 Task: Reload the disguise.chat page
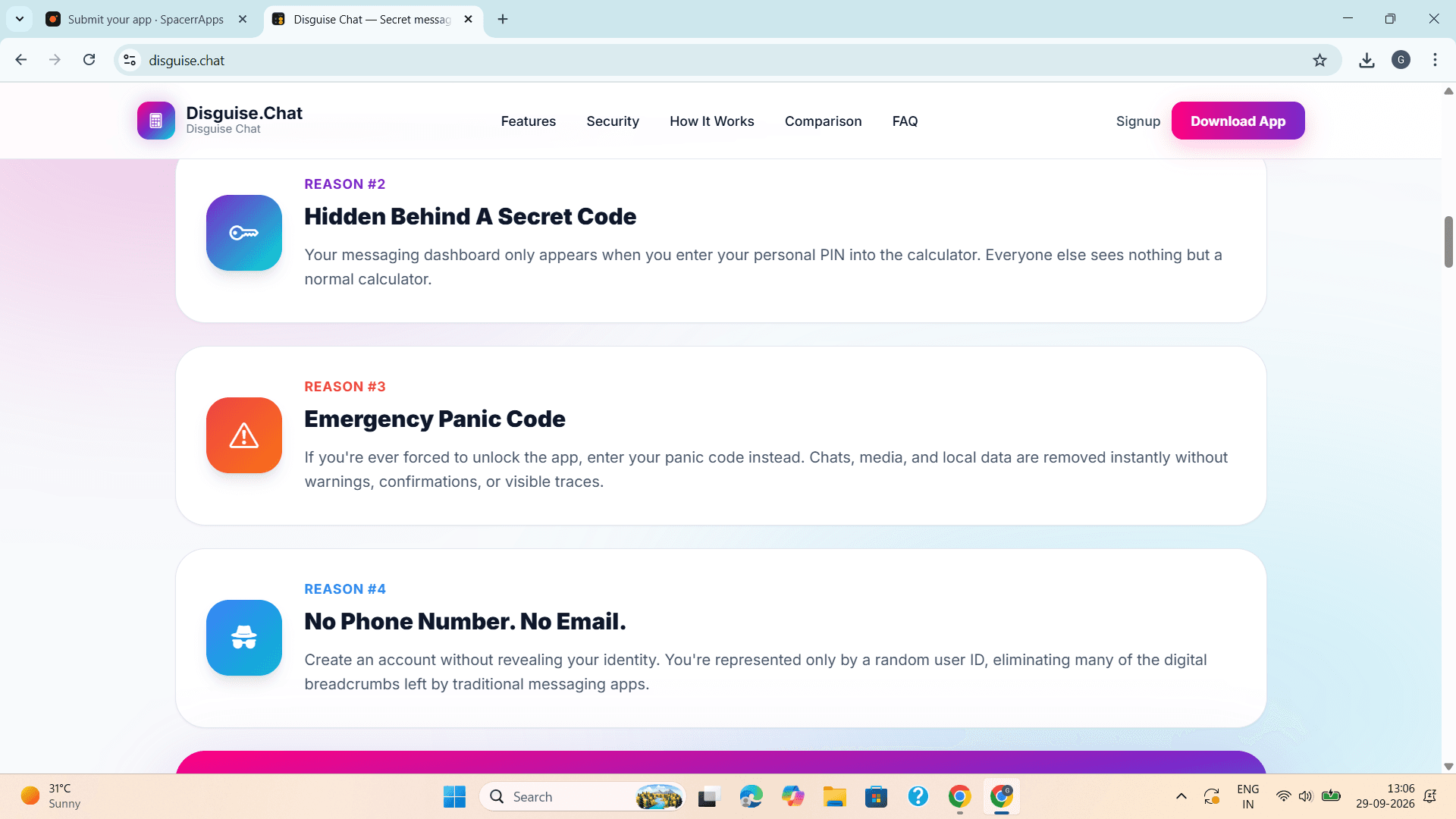pyautogui.click(x=89, y=60)
